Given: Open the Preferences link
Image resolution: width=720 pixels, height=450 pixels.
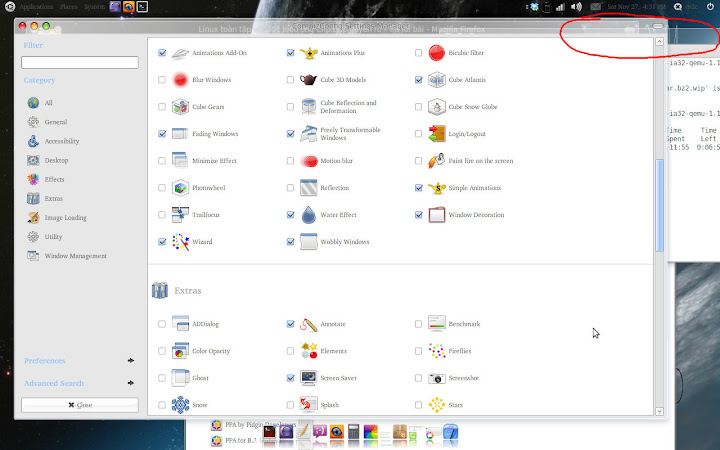Looking at the screenshot, I should tap(45, 360).
